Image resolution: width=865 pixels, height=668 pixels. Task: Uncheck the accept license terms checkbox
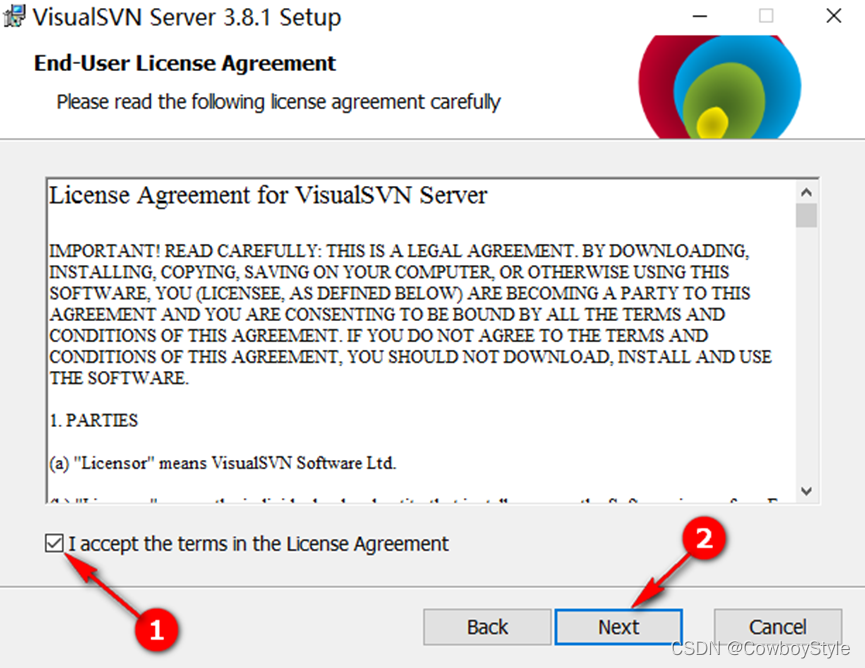(54, 543)
